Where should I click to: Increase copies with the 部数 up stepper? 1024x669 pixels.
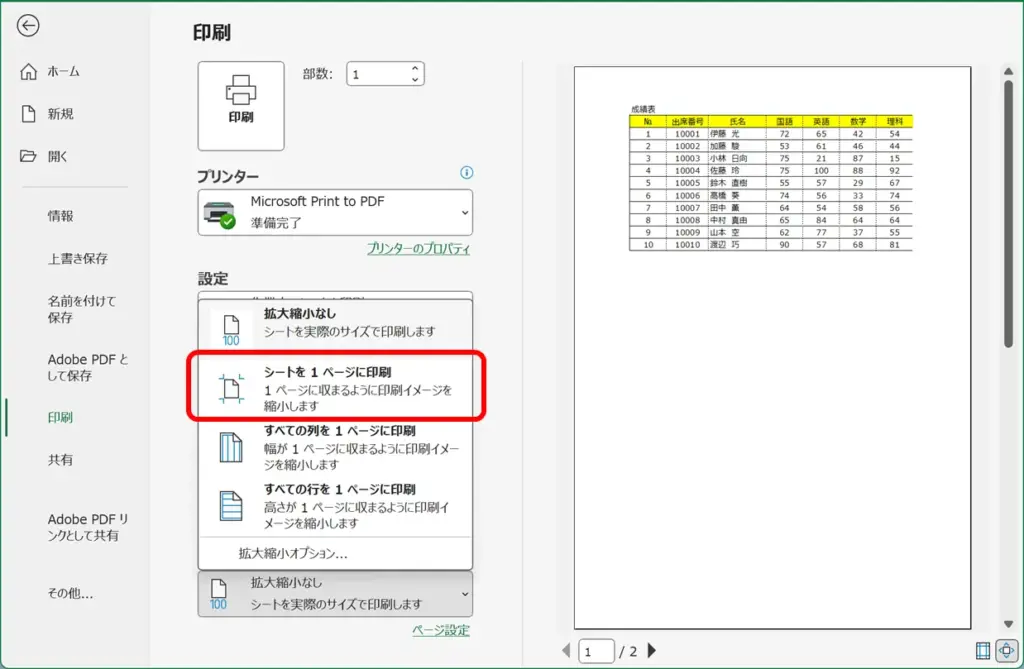point(414,68)
